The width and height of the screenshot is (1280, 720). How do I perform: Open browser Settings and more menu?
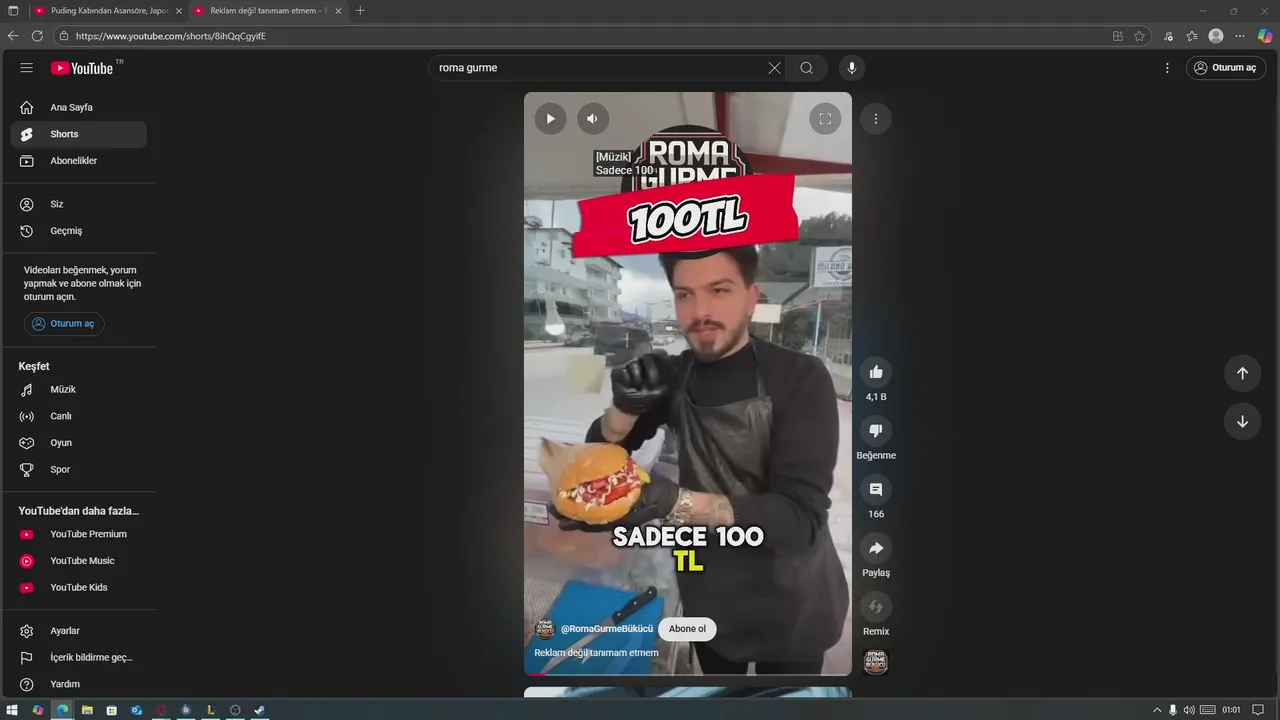(1240, 36)
